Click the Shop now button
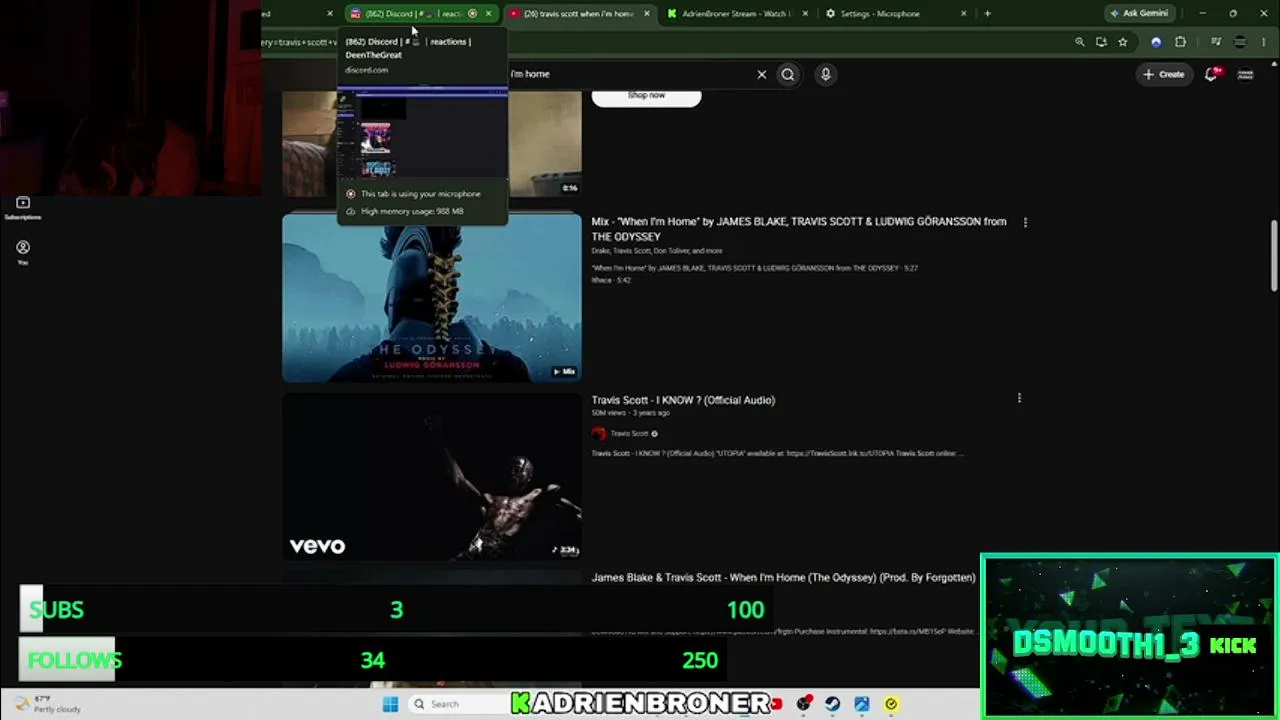 pos(646,96)
